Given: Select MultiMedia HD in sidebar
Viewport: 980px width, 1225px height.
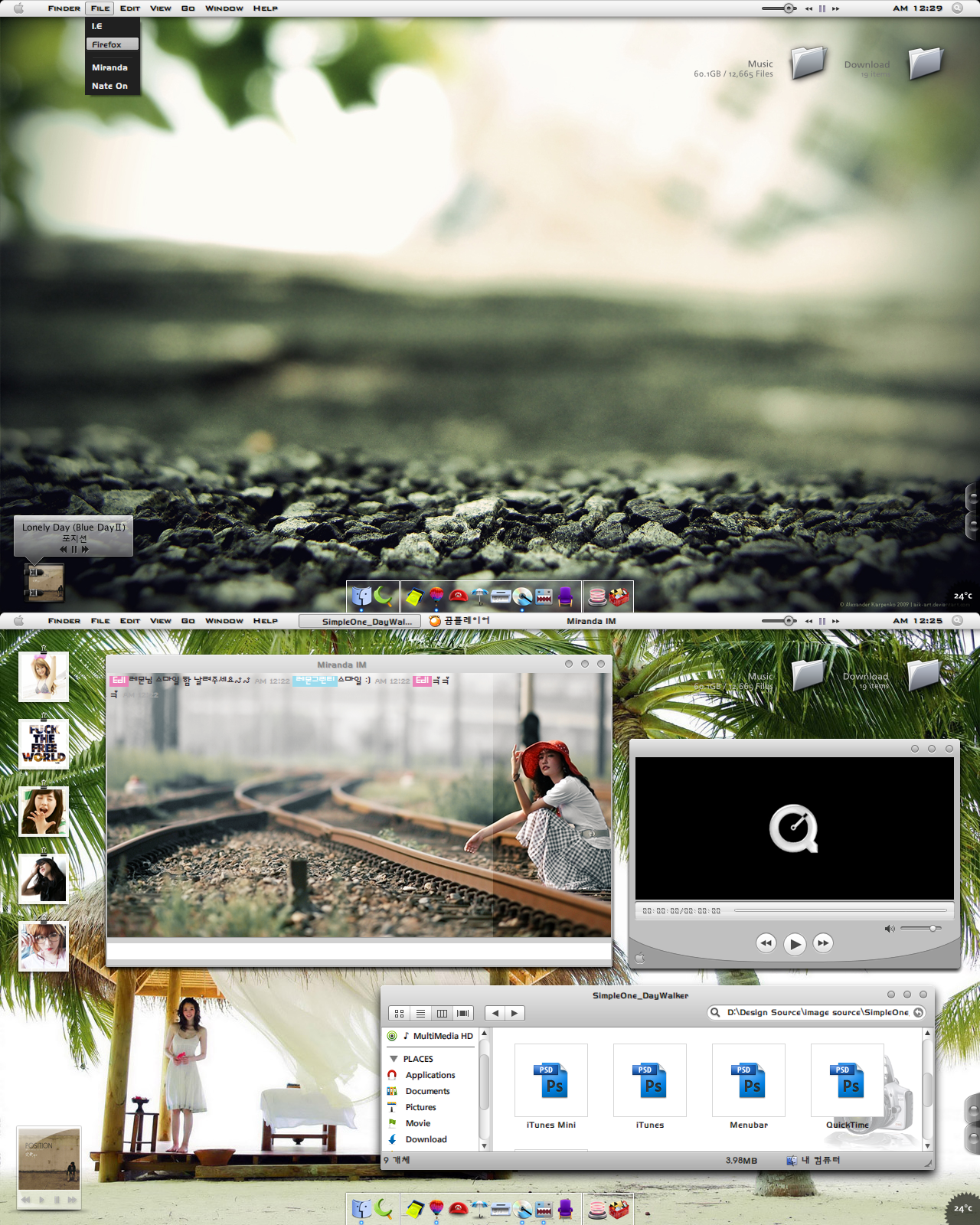Looking at the screenshot, I should coord(431,1036).
